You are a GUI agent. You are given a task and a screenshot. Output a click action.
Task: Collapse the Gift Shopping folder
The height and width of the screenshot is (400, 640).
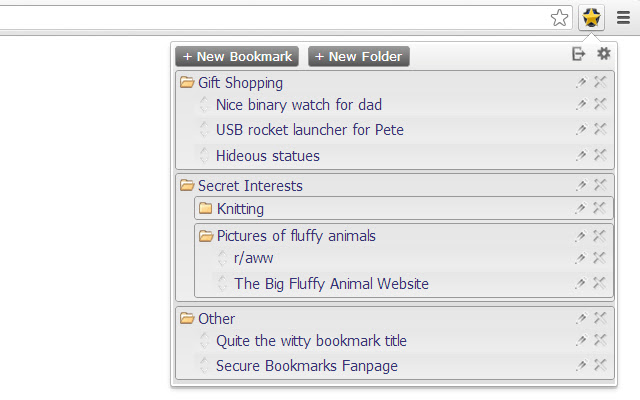187,83
